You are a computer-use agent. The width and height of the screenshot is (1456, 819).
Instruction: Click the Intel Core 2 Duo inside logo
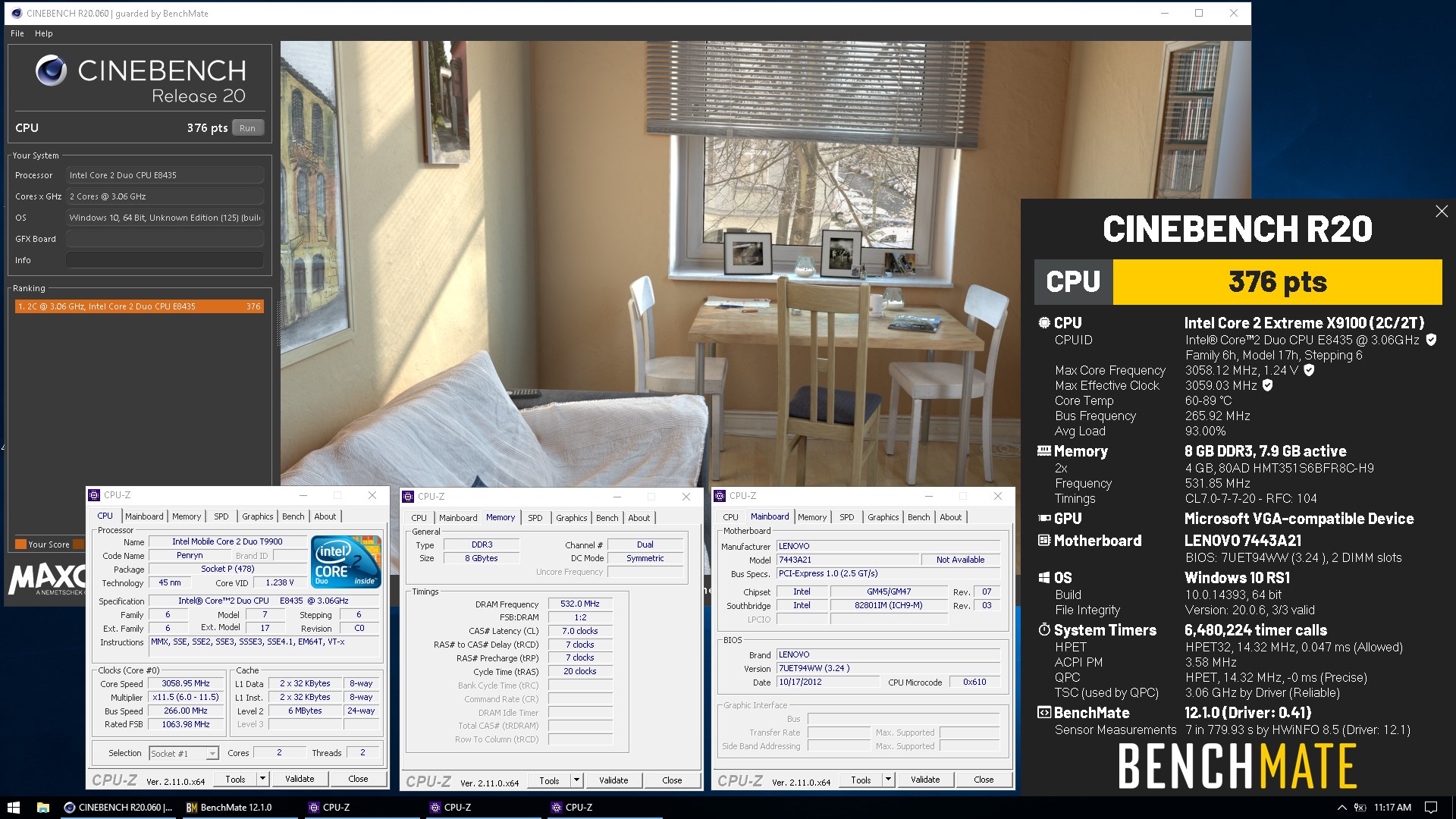tap(347, 561)
